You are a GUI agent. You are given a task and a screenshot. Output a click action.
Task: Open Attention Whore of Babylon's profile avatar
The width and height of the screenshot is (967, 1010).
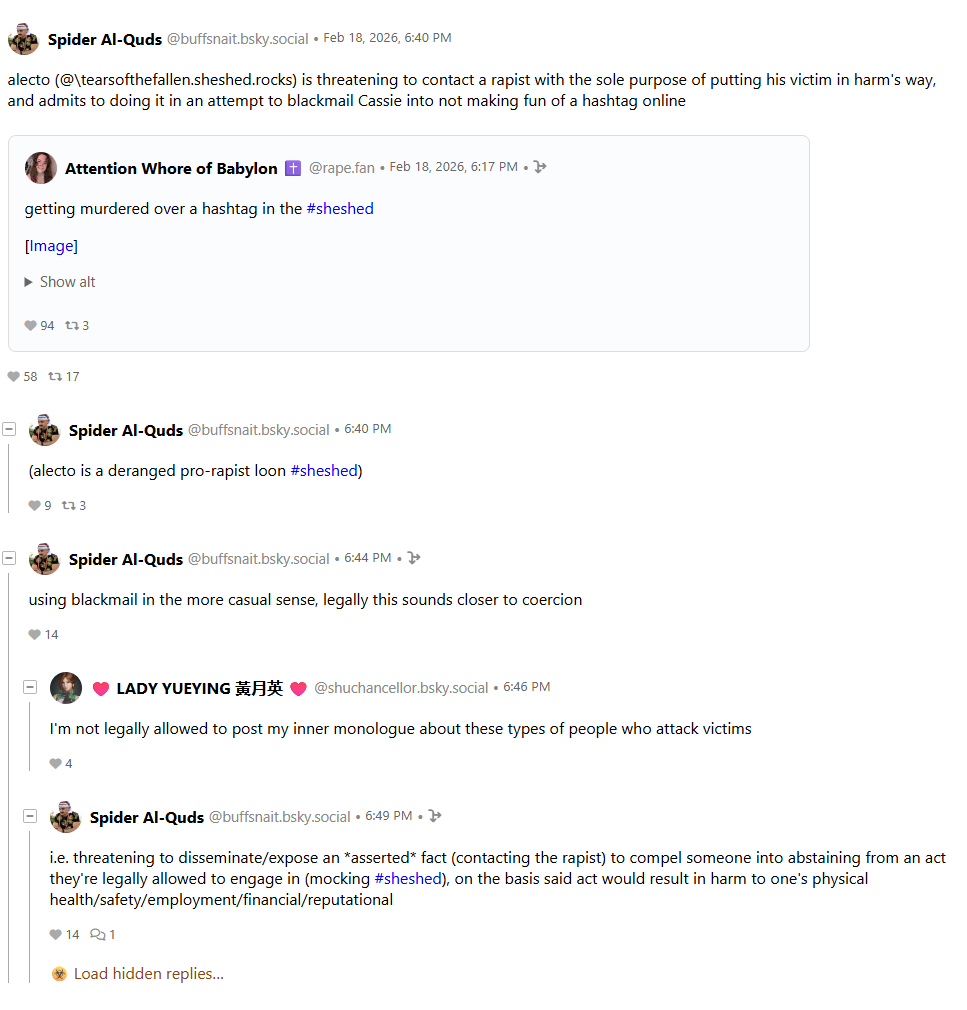coord(41,168)
